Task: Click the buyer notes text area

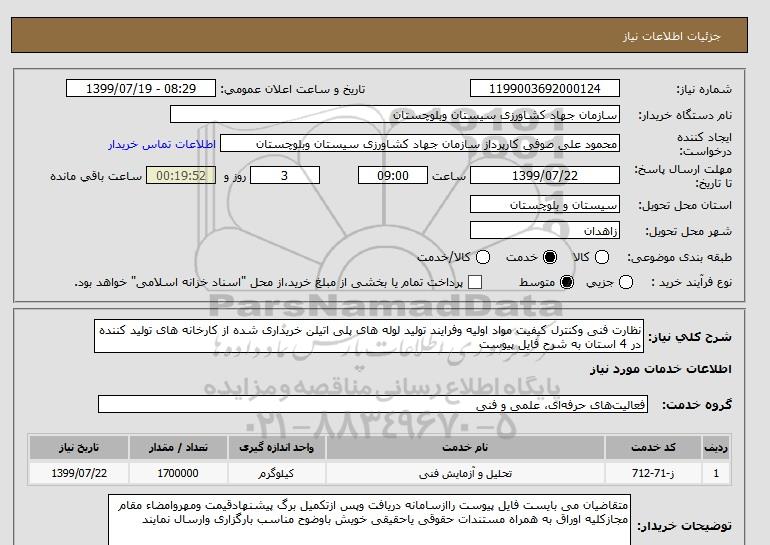Action: [369, 519]
